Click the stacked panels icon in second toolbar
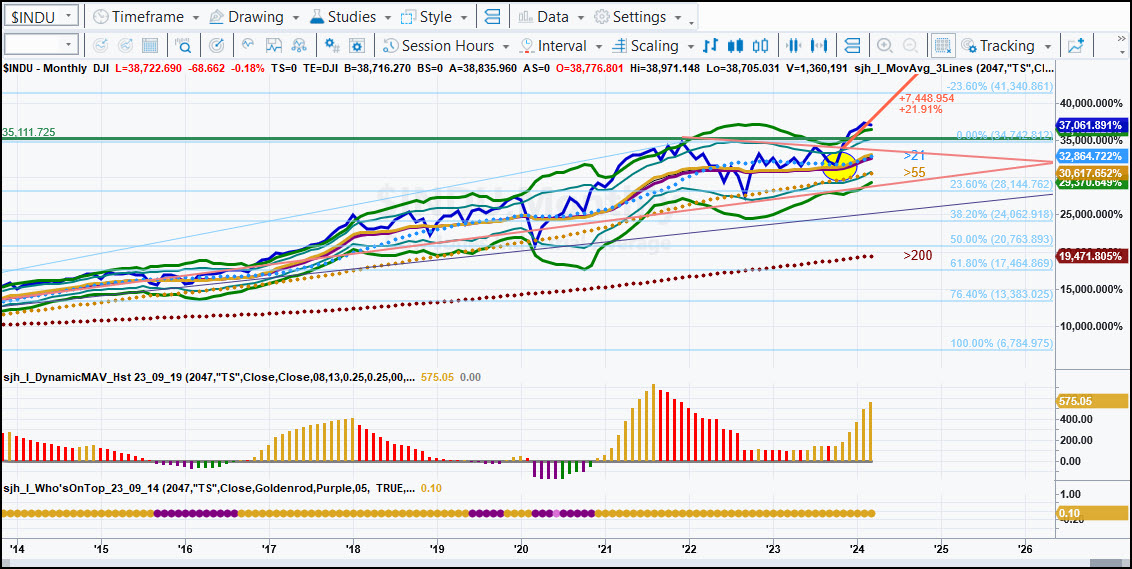Viewport: 1132px width, 569px height. [x=852, y=45]
